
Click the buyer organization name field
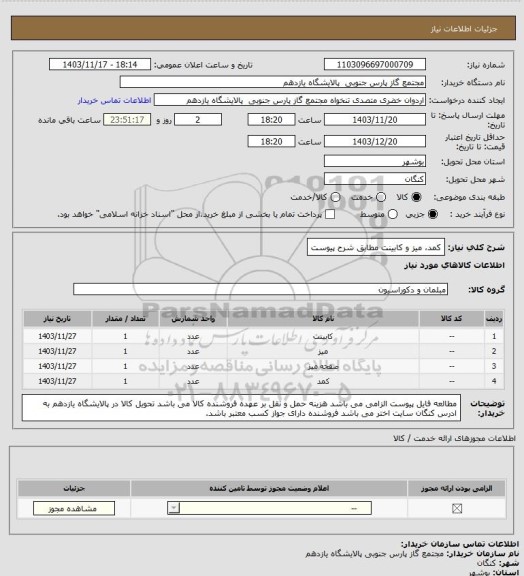click(273, 82)
